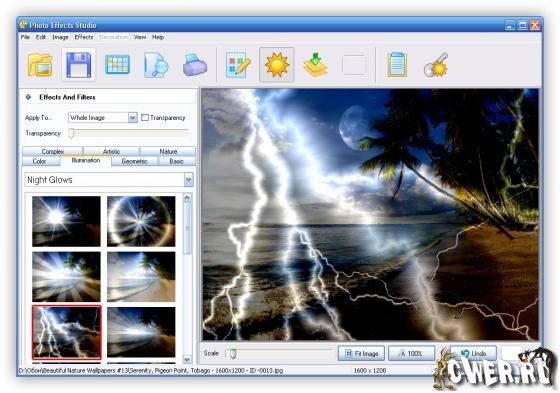Save the image with the floppy disk icon

click(79, 65)
